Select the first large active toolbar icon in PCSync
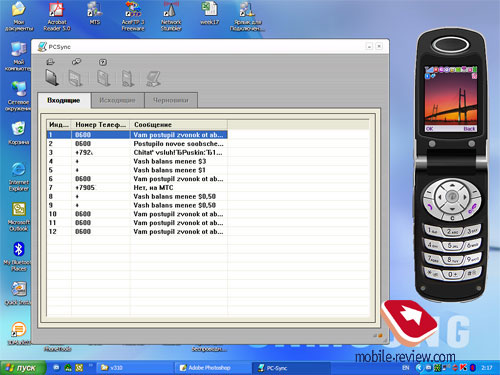Viewport: 500px width, 375px height. tap(52, 78)
